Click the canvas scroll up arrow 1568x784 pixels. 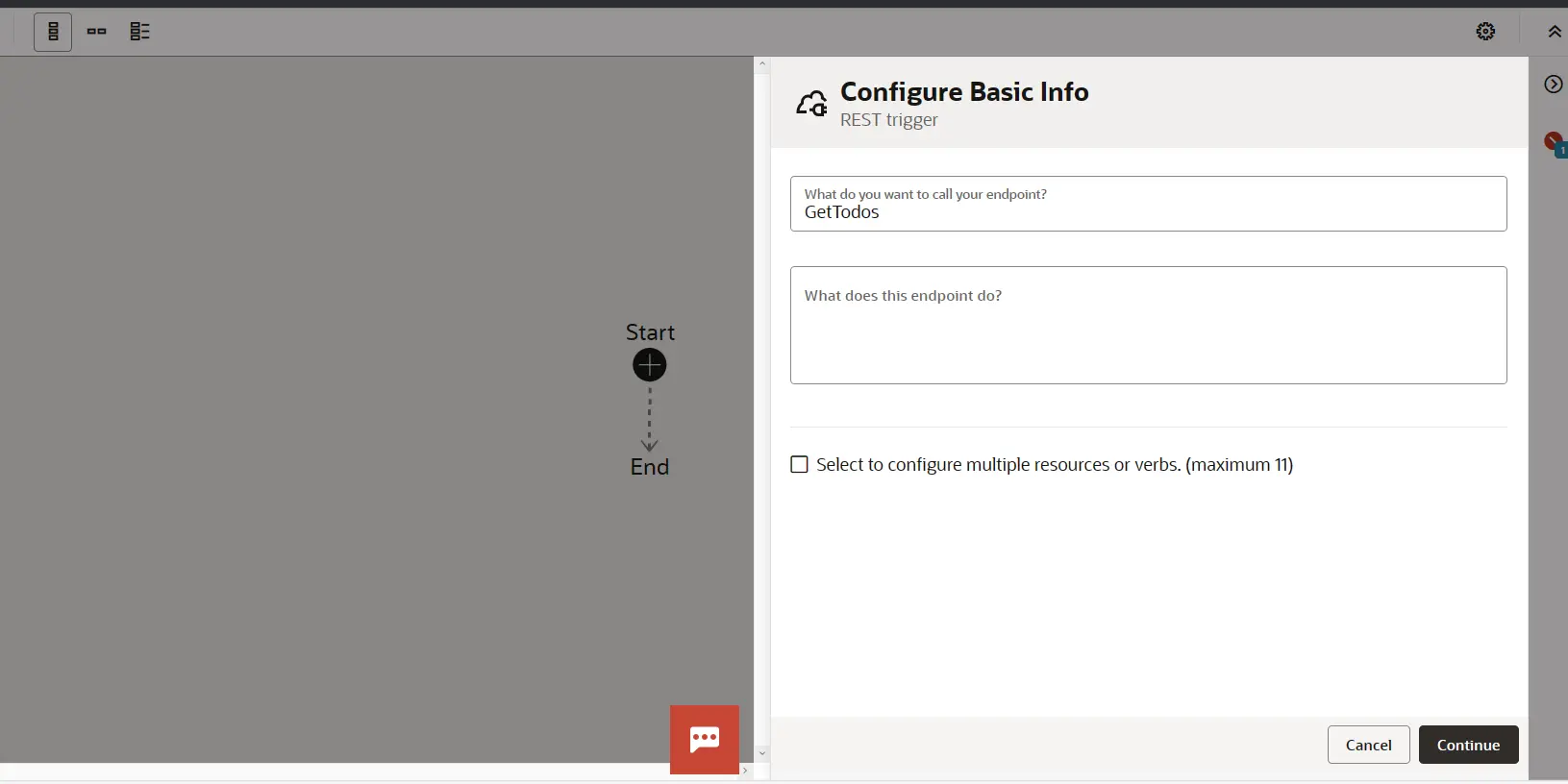tap(762, 65)
